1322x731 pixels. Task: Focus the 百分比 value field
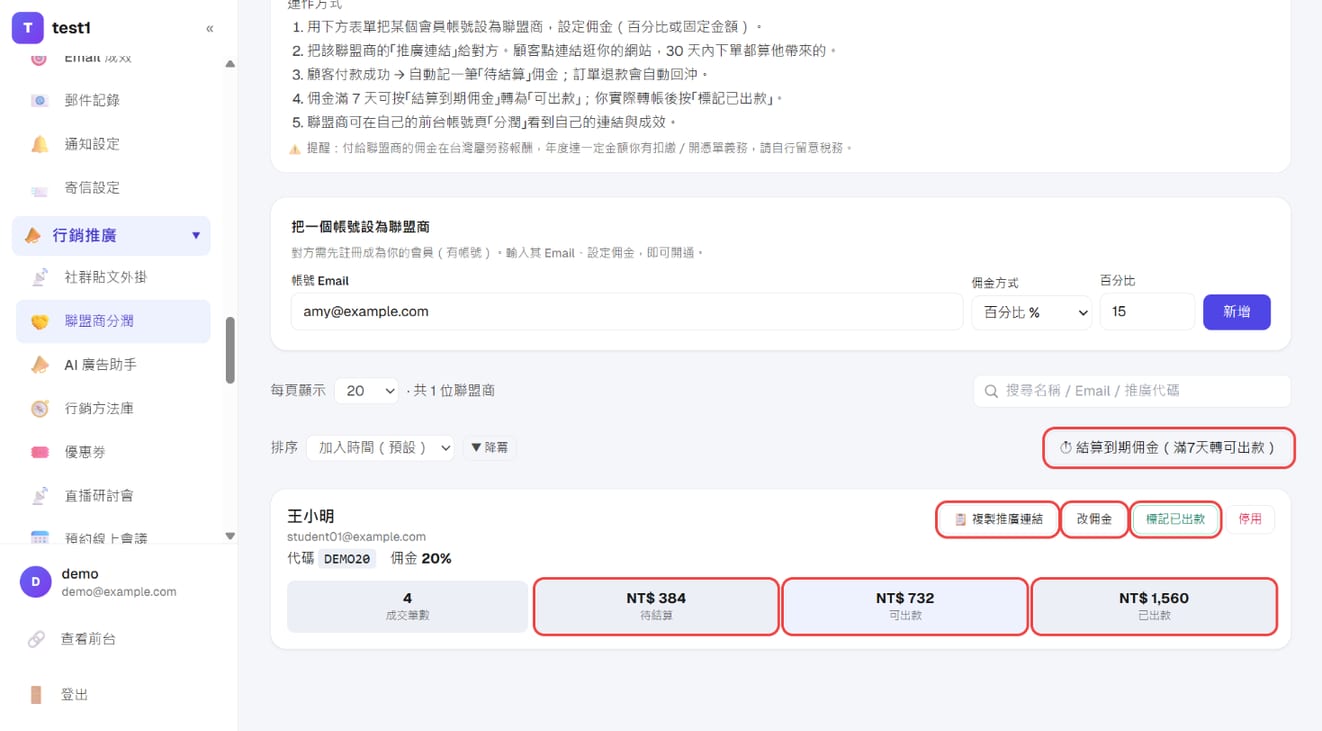[x=1147, y=312]
